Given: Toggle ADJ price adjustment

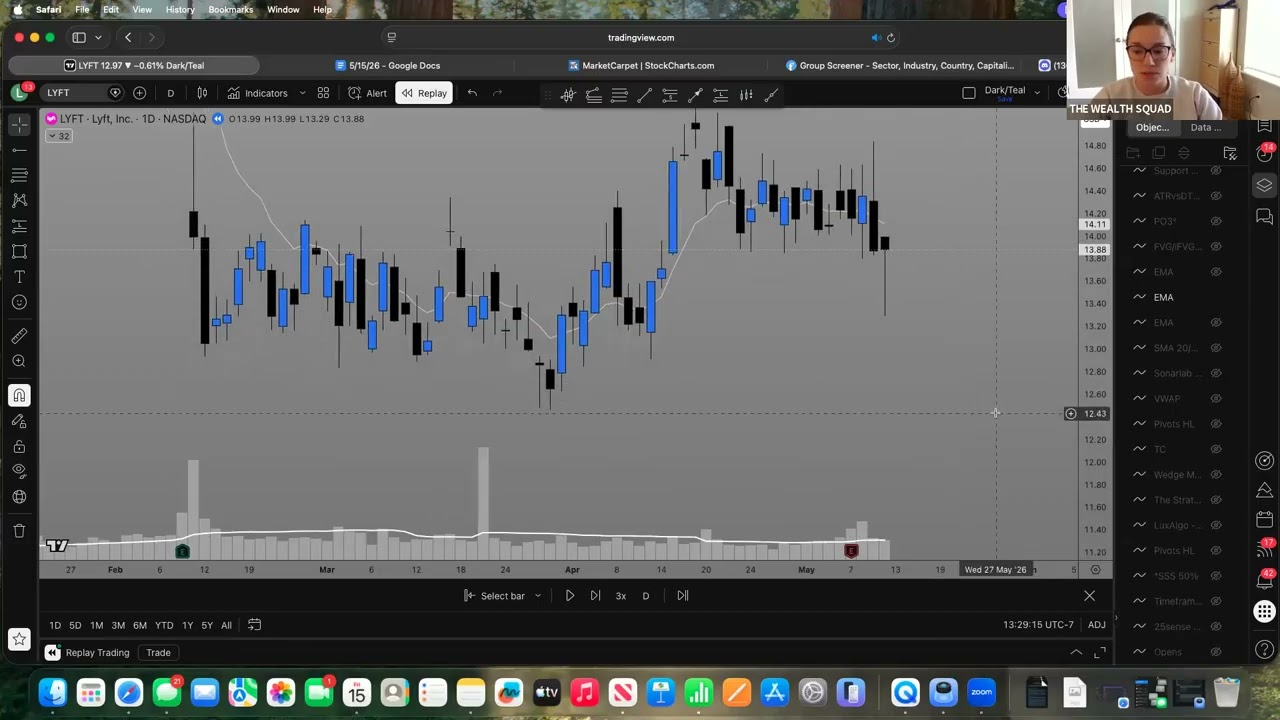Looking at the screenshot, I should tap(1097, 625).
